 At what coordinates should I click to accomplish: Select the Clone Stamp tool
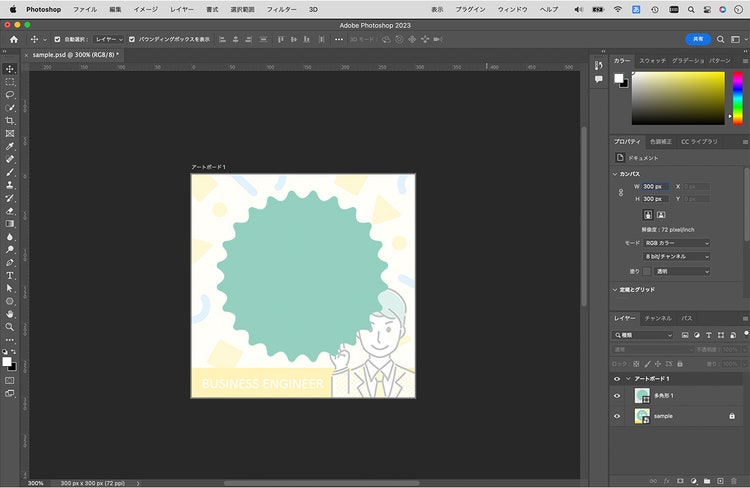(10, 185)
